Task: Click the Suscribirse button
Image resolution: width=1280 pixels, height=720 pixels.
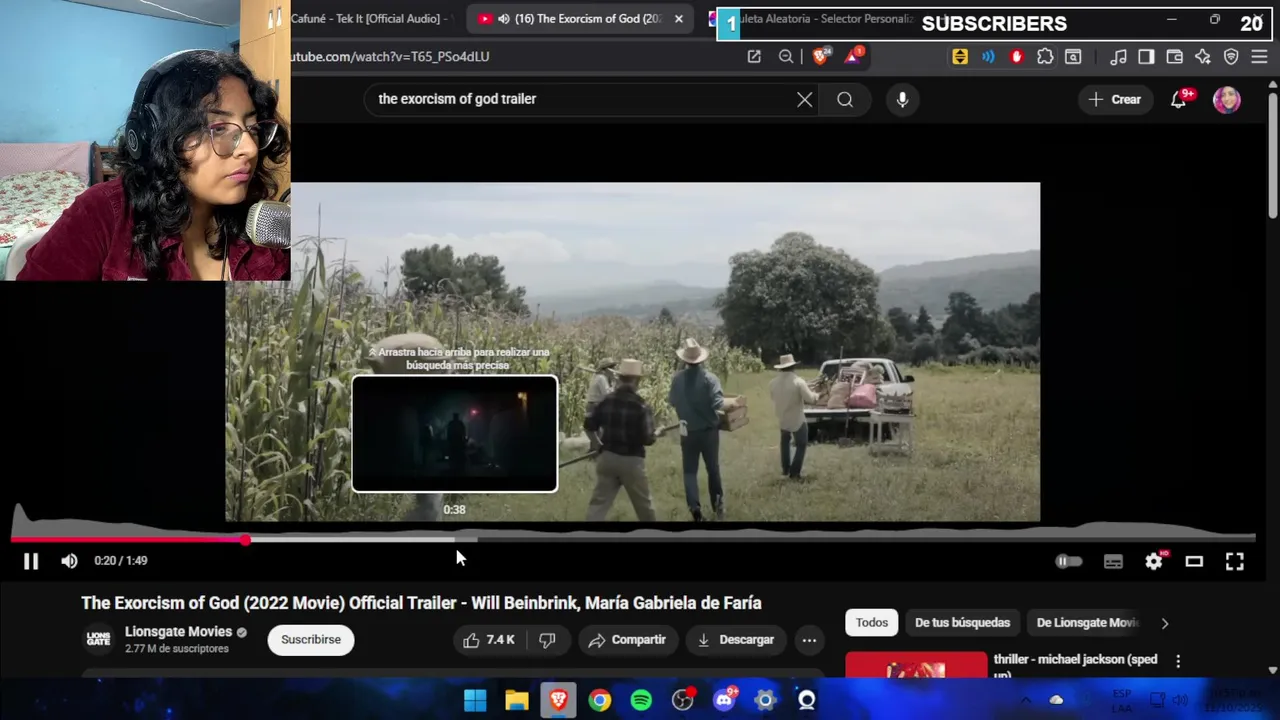Action: tap(311, 640)
